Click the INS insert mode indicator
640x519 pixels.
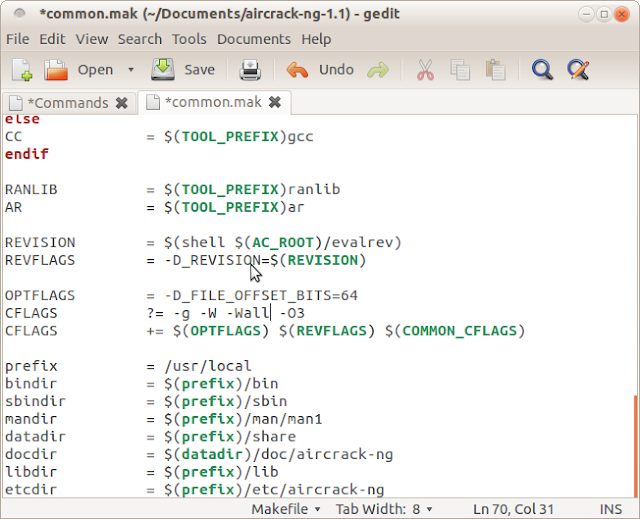point(611,509)
